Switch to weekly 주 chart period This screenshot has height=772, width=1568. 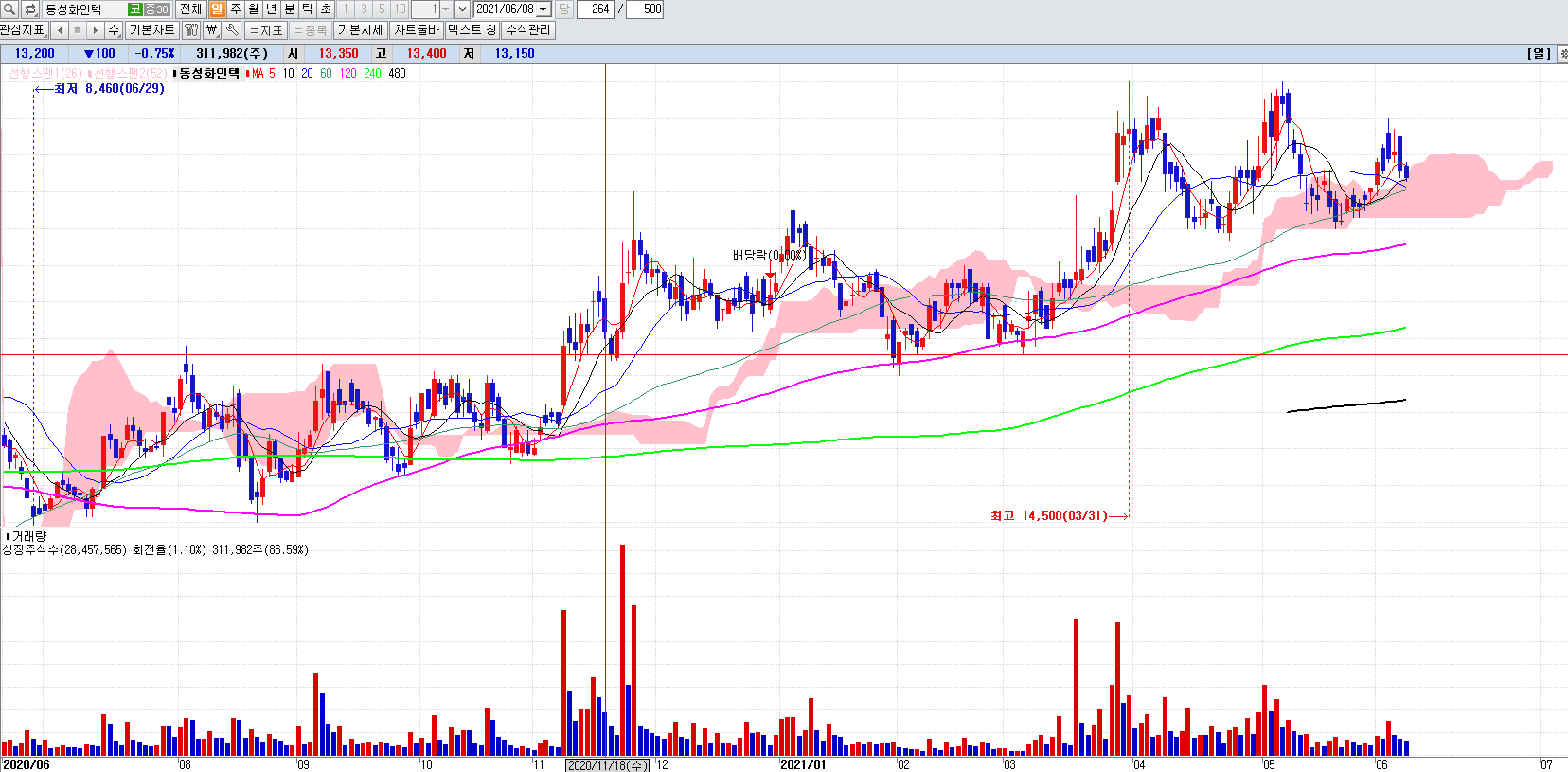[x=235, y=9]
